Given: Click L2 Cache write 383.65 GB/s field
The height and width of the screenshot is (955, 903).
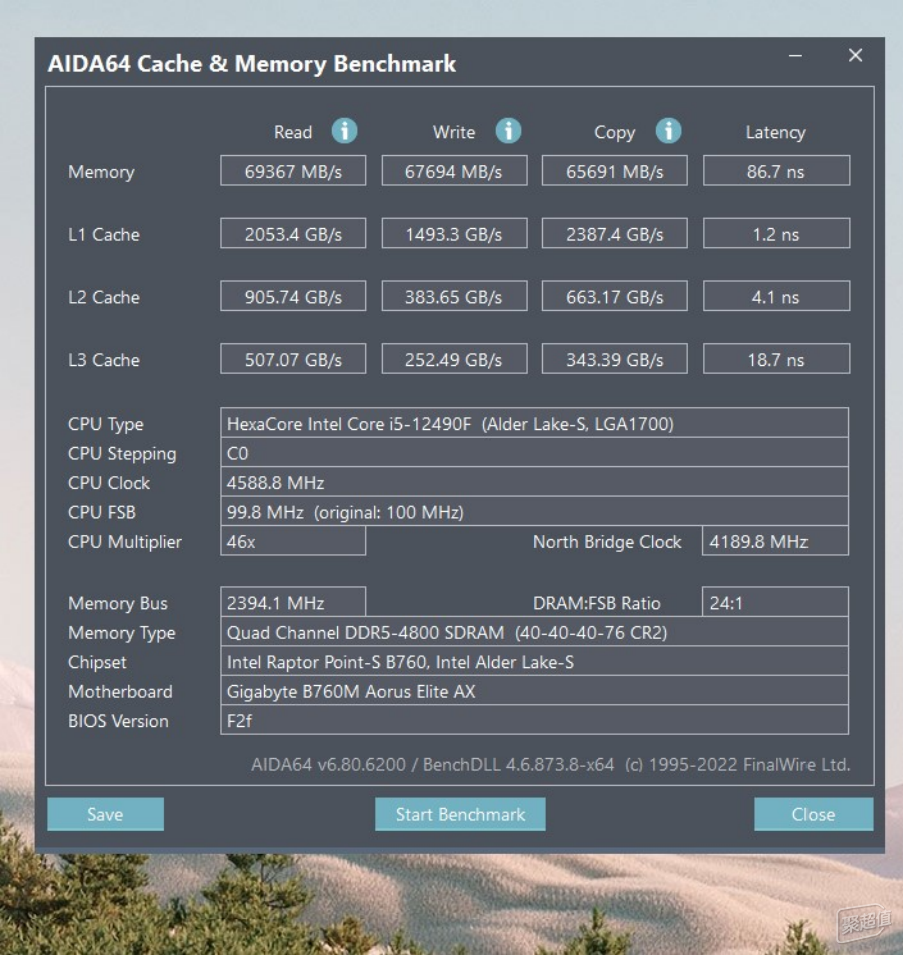Looking at the screenshot, I should click(x=454, y=296).
